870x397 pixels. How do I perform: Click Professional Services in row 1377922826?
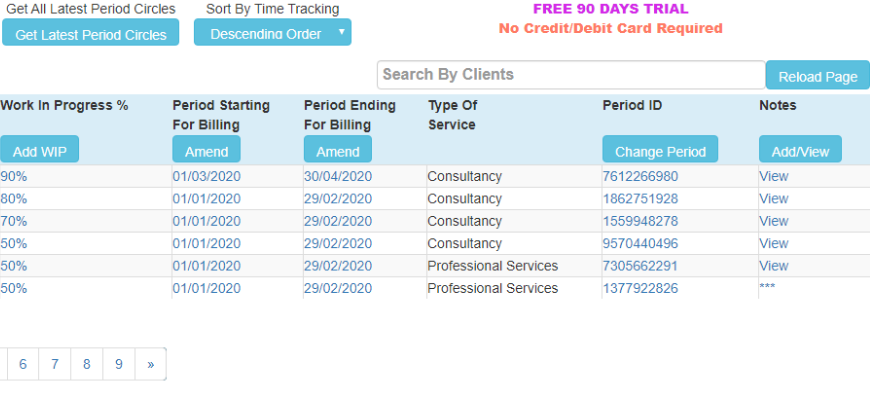[x=493, y=288]
